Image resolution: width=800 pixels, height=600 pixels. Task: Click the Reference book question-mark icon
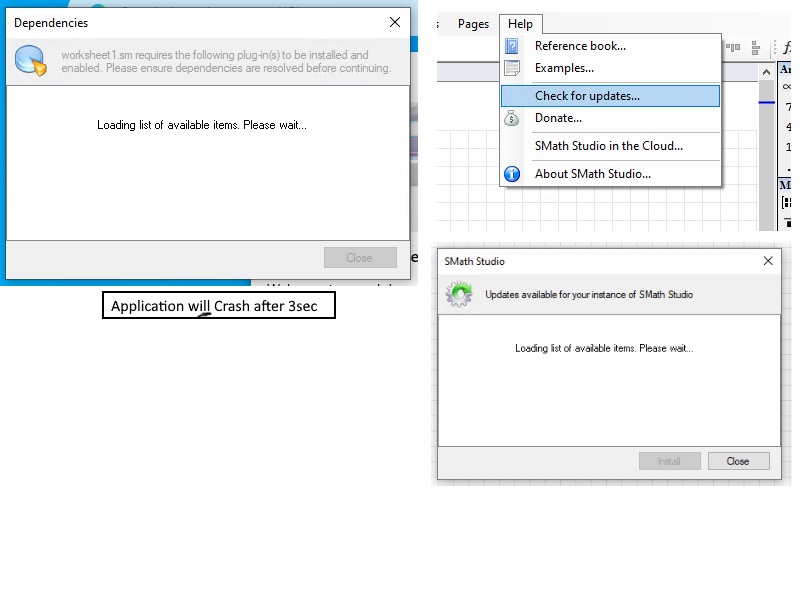coord(512,46)
